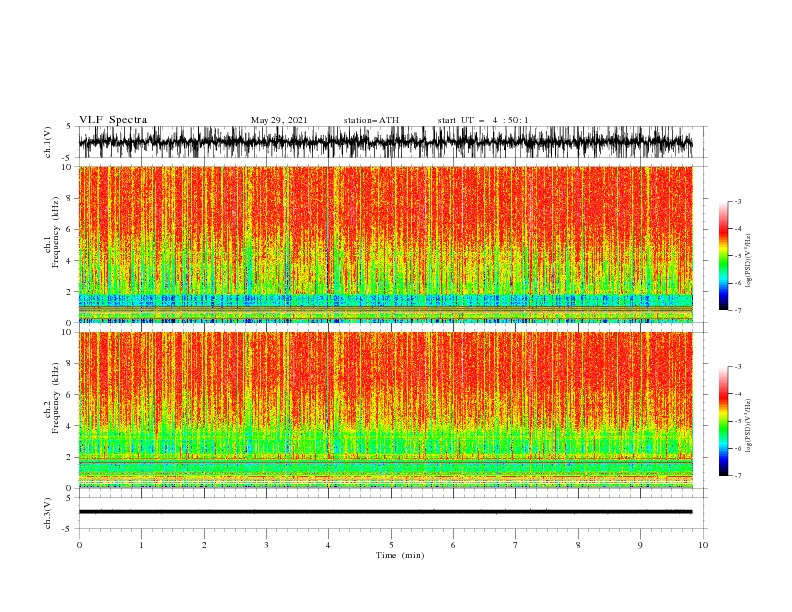Click the ch.3 flat waveform trace

[x=385, y=512]
